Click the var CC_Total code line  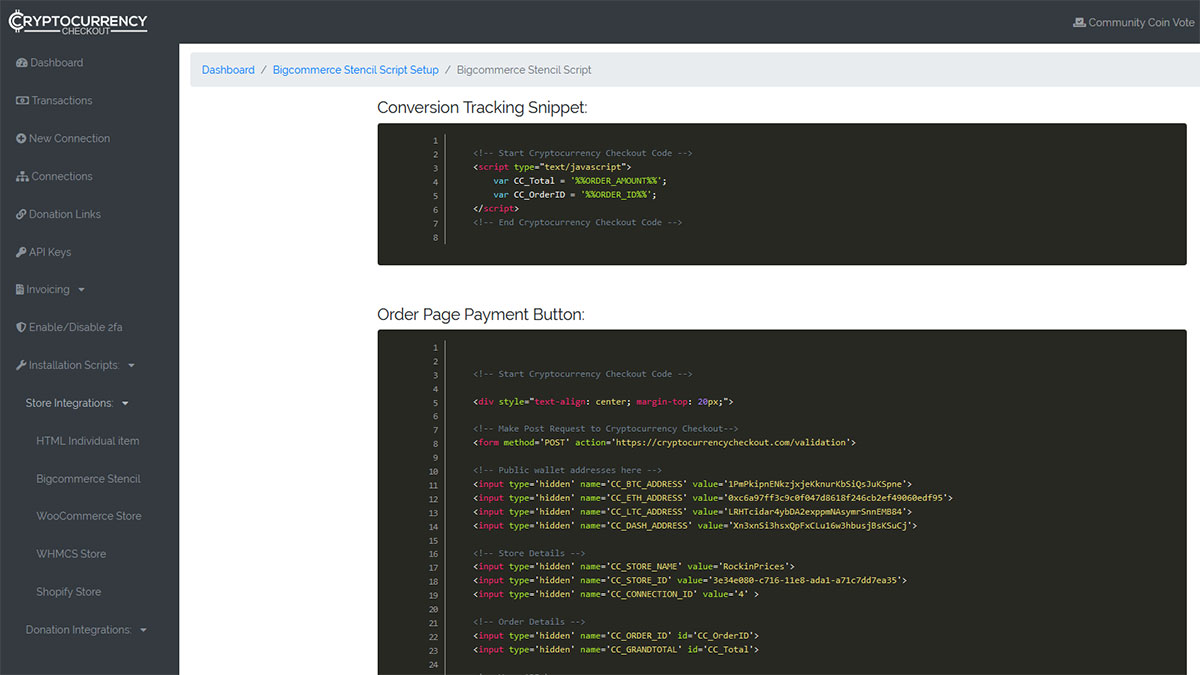(x=580, y=181)
